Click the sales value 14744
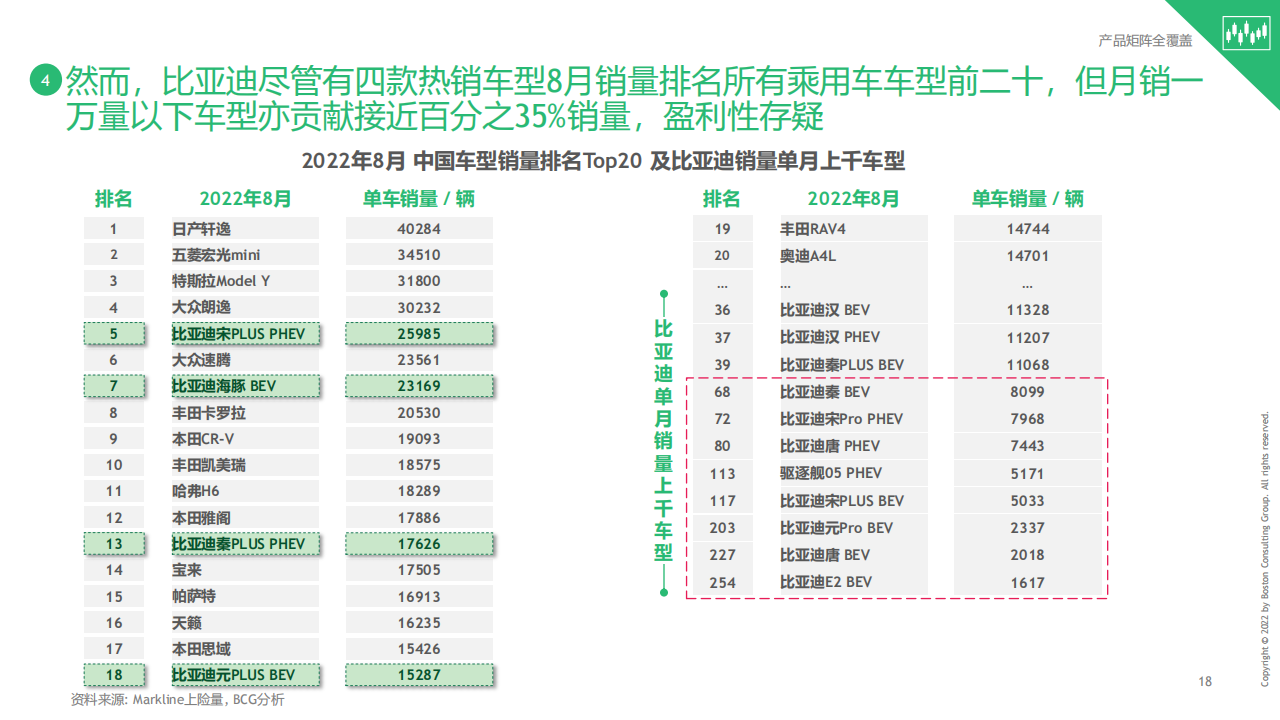The height and width of the screenshot is (720, 1280). (x=1028, y=228)
